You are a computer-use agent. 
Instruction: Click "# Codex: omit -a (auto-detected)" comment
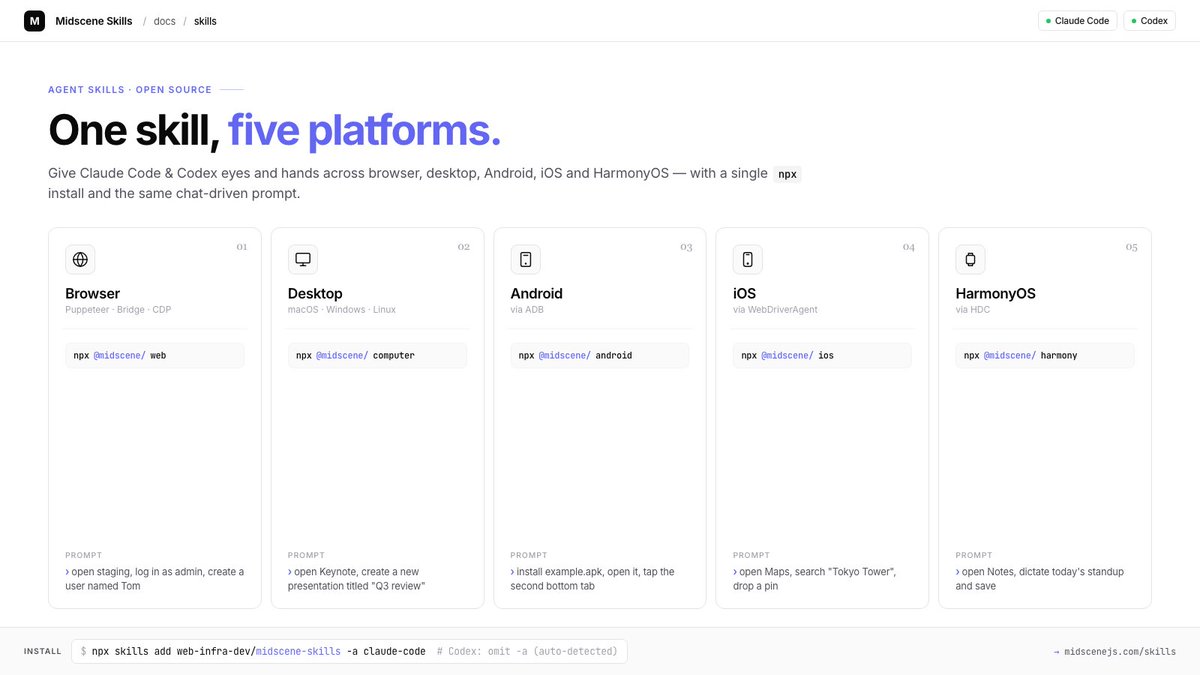pos(527,652)
